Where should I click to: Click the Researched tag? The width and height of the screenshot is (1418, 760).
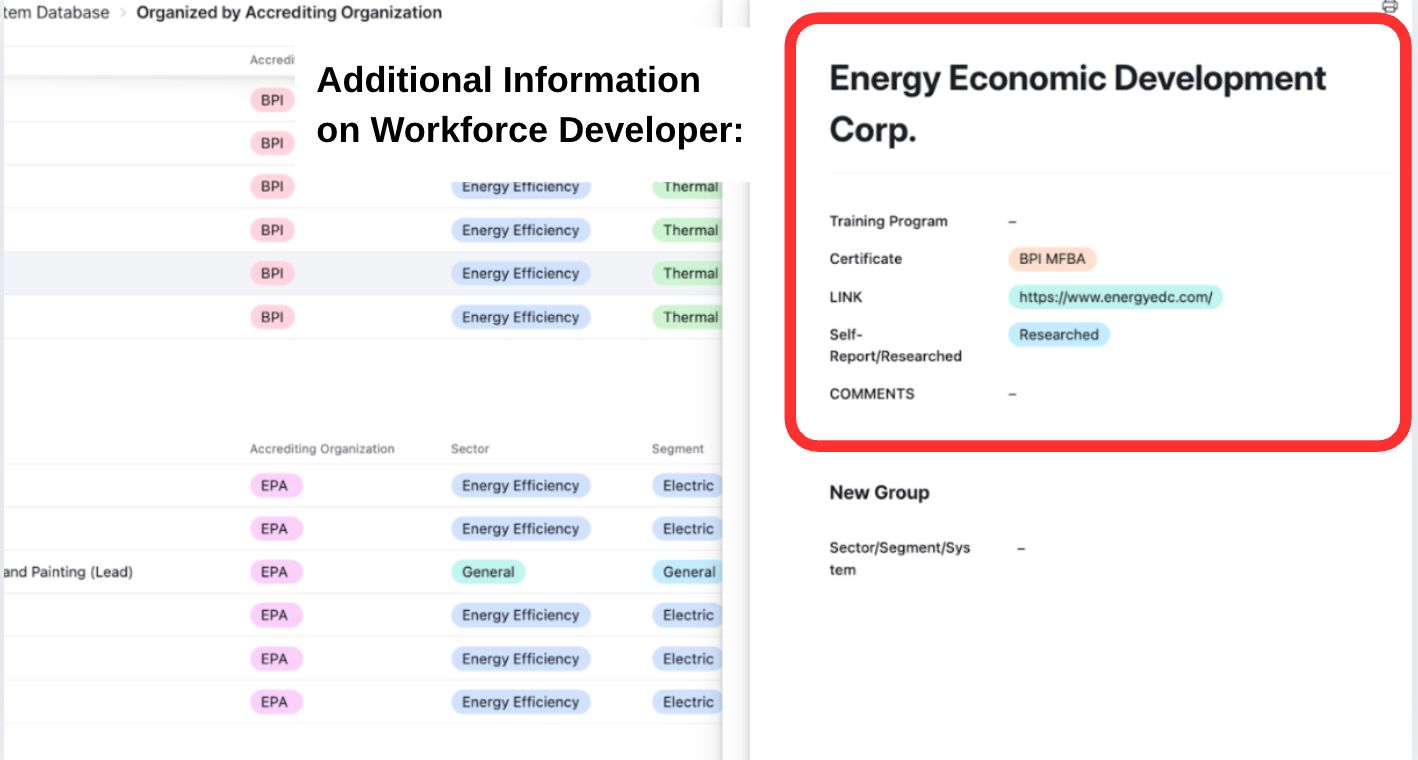pos(1058,335)
